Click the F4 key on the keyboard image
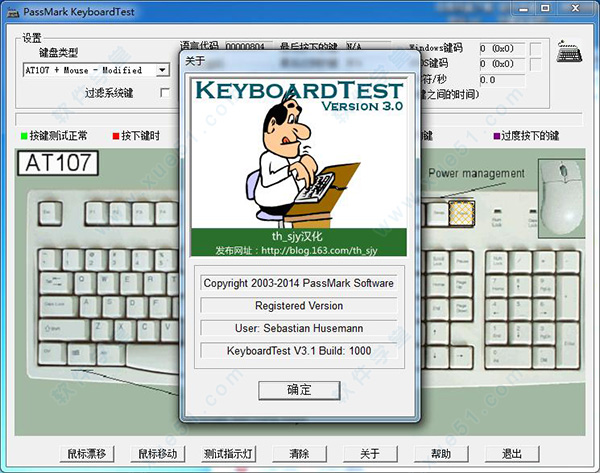Screen dimensions: 600x473 click(166, 213)
